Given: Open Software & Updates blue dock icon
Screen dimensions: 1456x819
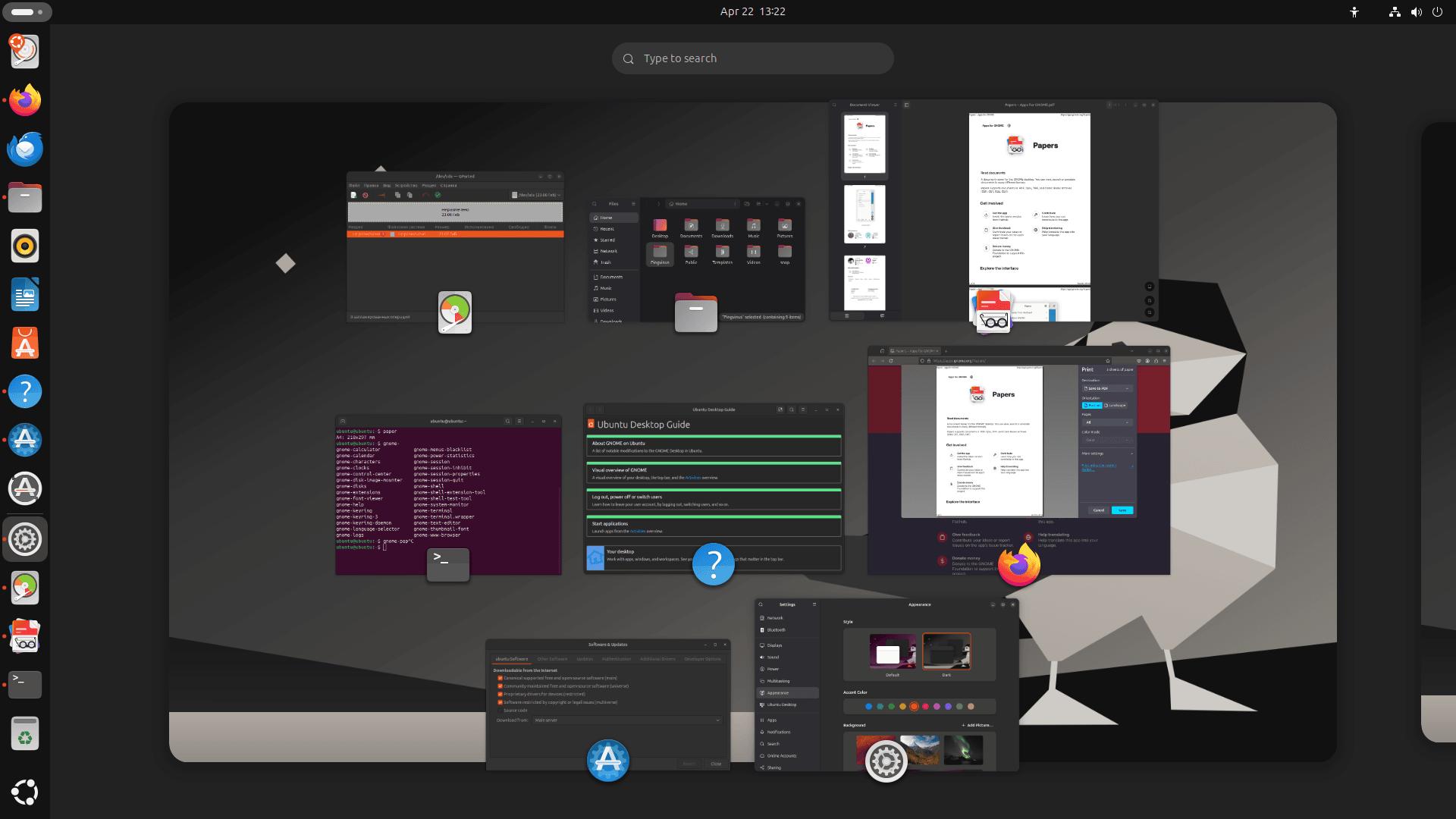Looking at the screenshot, I should 25,440.
